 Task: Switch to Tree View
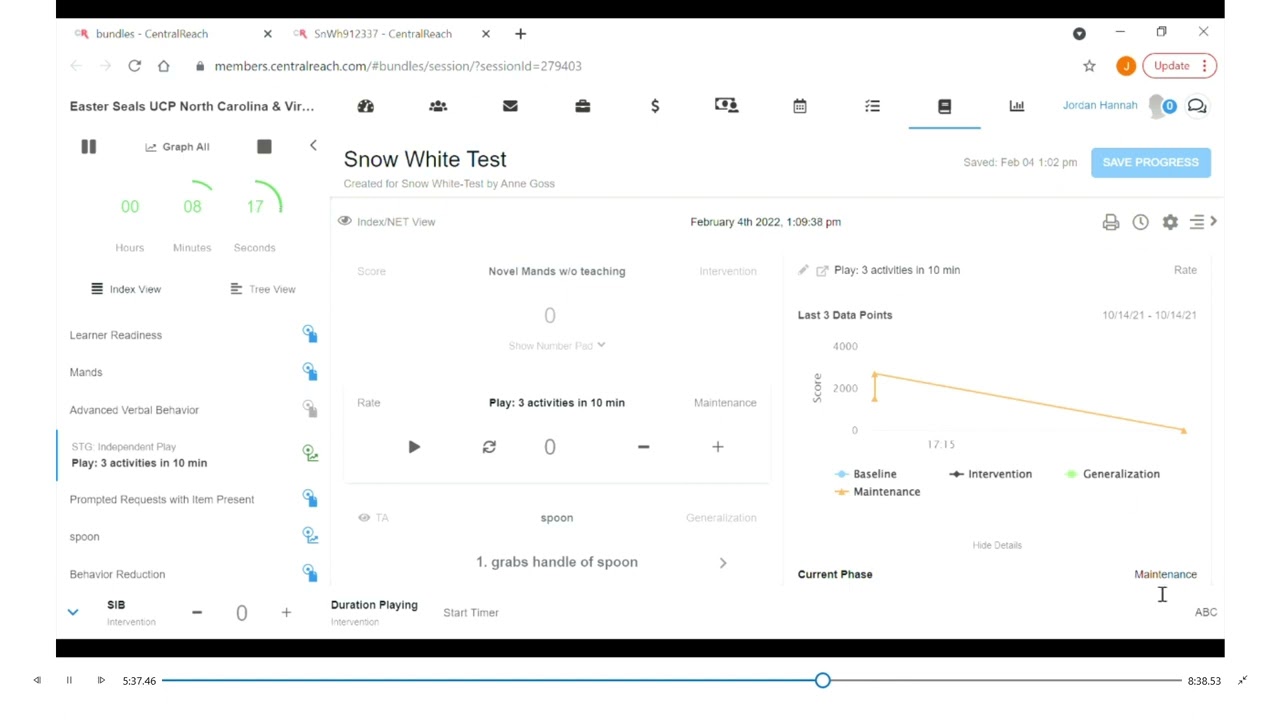[263, 289]
